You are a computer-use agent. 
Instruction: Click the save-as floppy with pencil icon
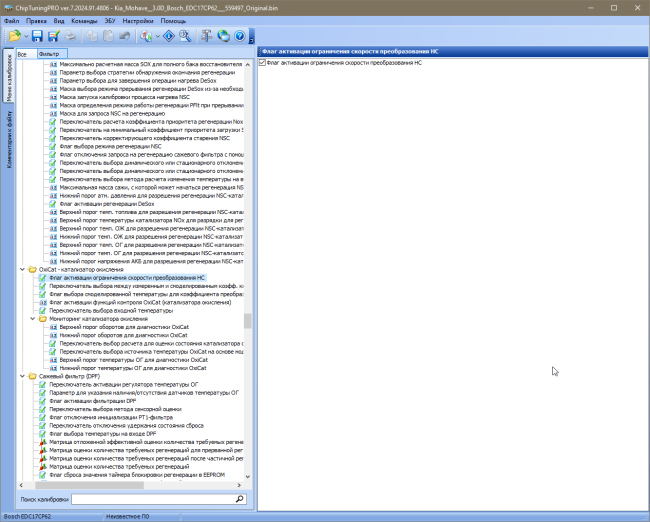pyautogui.click(x=53, y=36)
